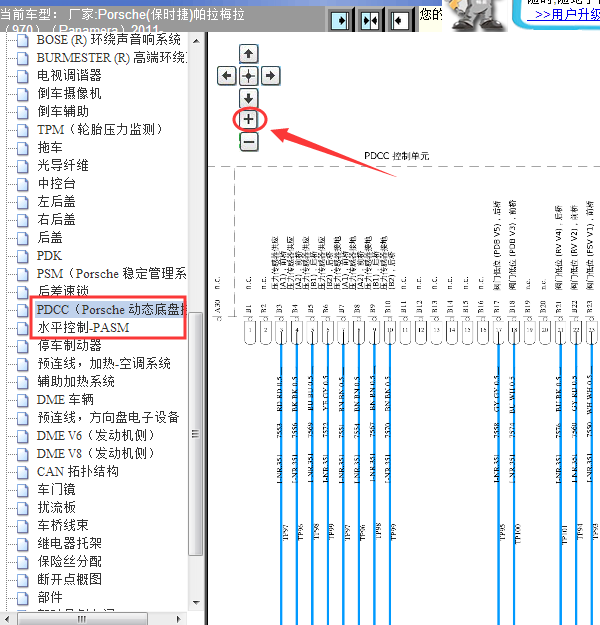Pan the wiring diagram down
Image resolution: width=600 pixels, height=625 pixels.
249,98
